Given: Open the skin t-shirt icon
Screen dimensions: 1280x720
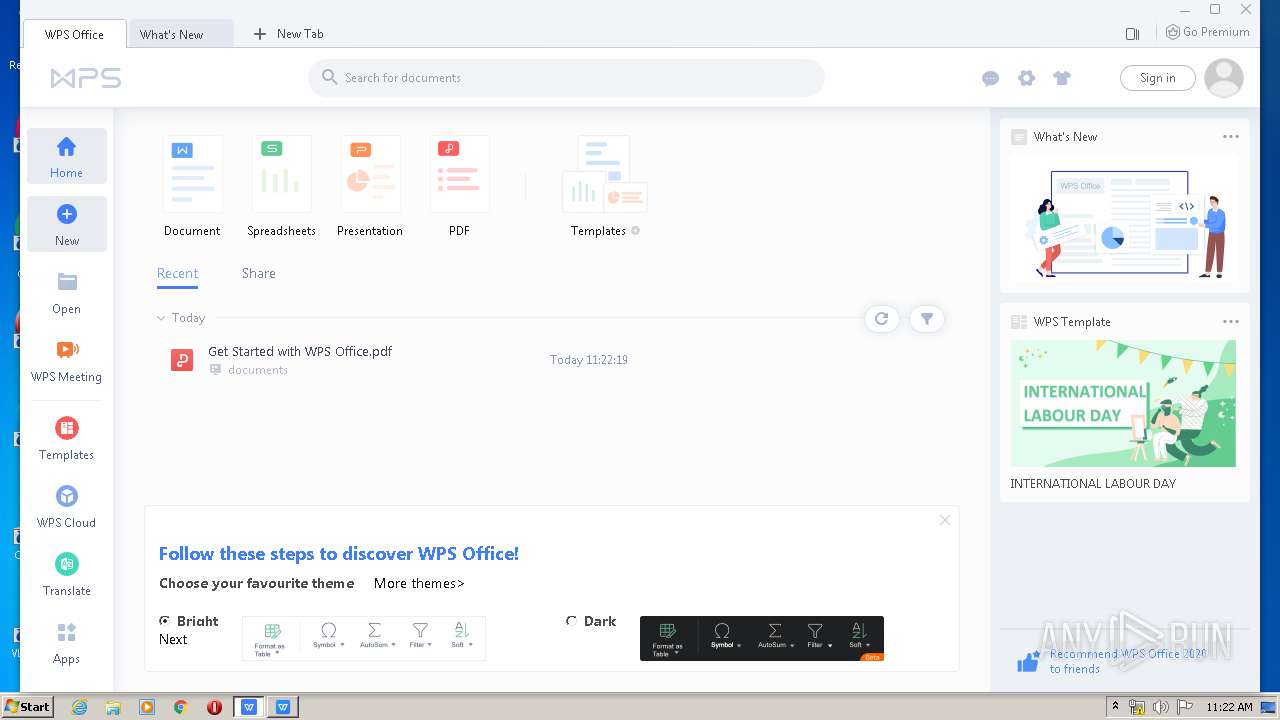Looking at the screenshot, I should (1062, 78).
